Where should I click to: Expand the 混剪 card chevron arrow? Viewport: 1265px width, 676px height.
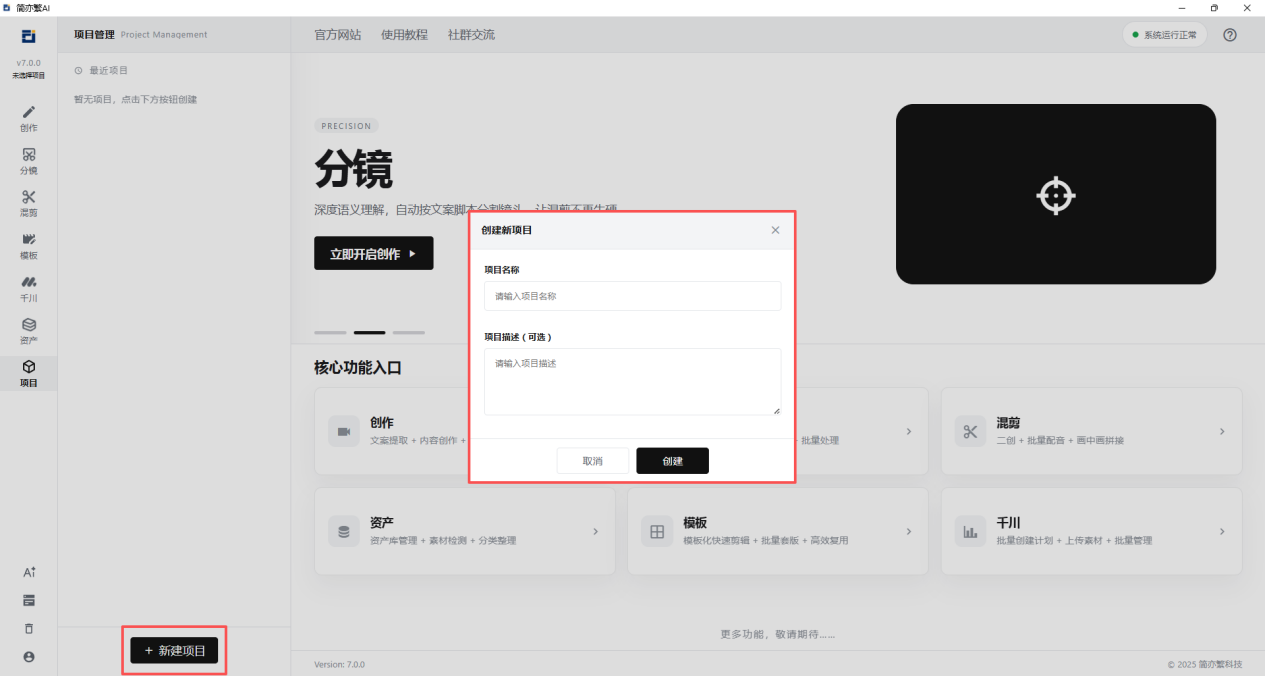tap(1222, 431)
